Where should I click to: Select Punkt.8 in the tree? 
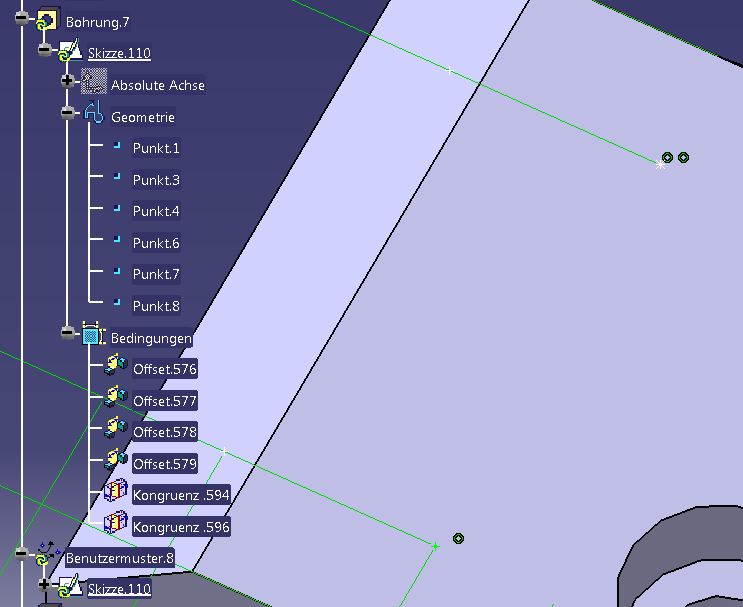click(156, 306)
